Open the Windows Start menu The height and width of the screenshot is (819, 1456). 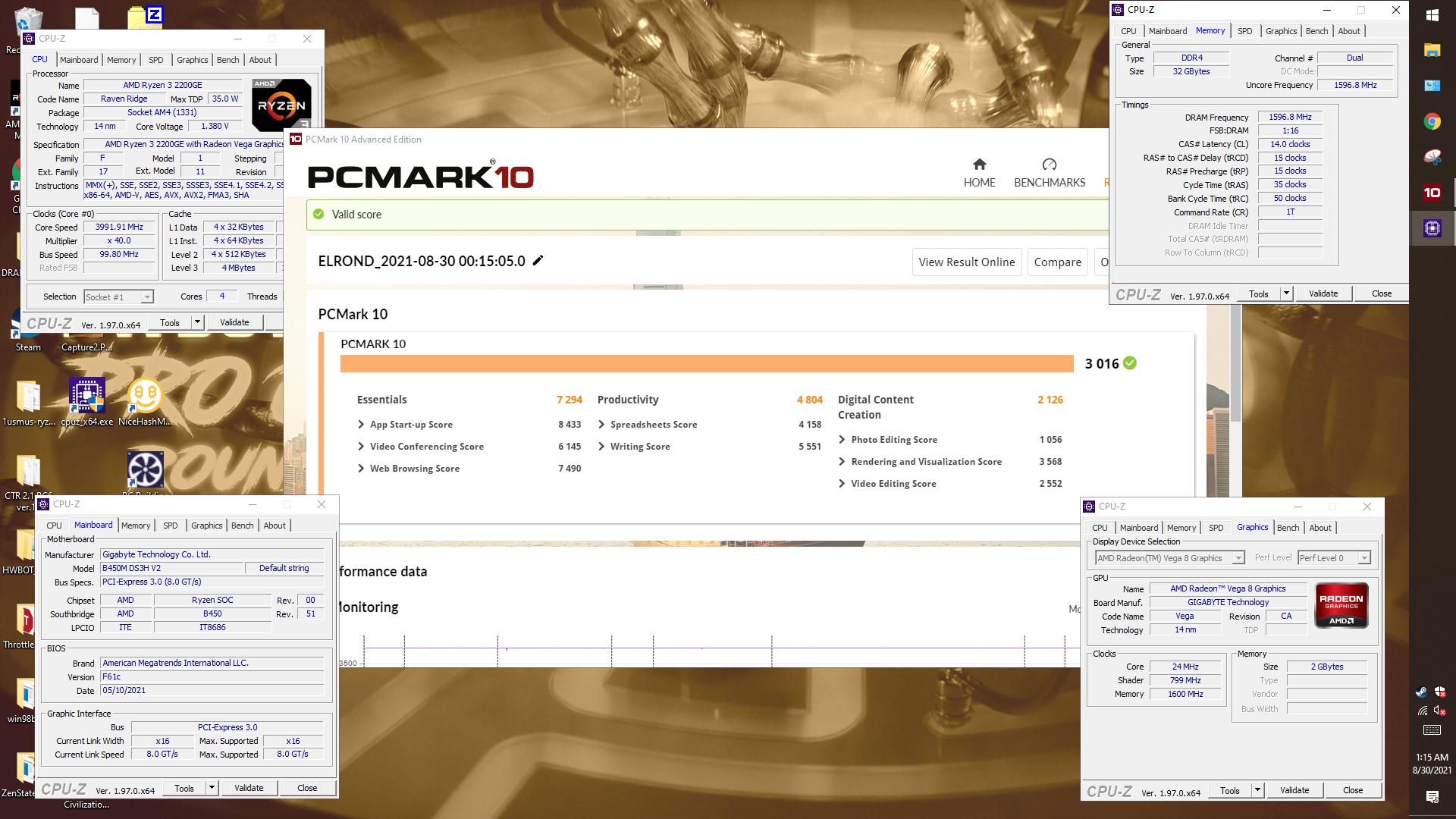pos(1432,15)
